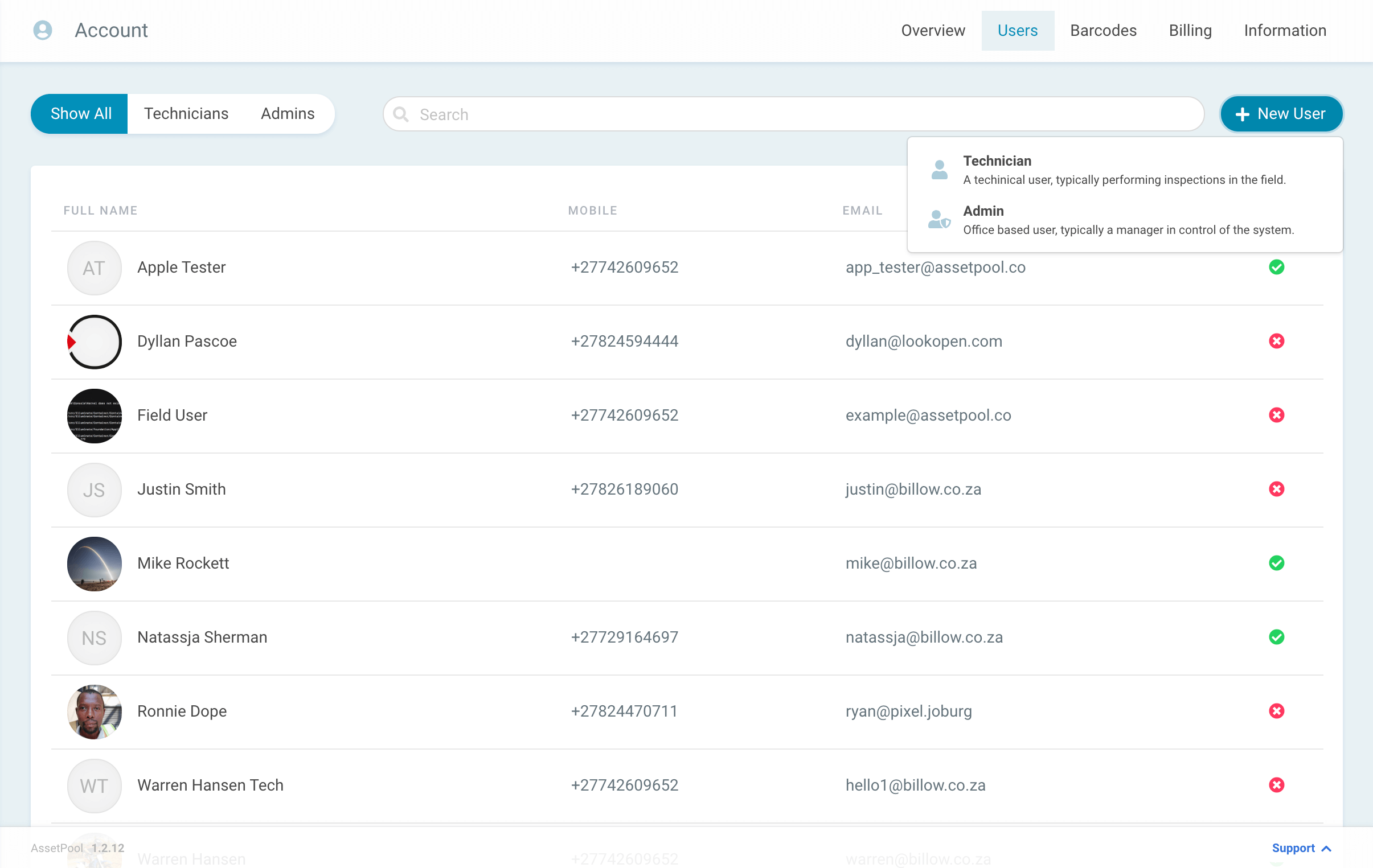This screenshot has height=868, width=1373.
Task: Click the red status icon next to Dyllan Pascoe
Action: 1277,341
